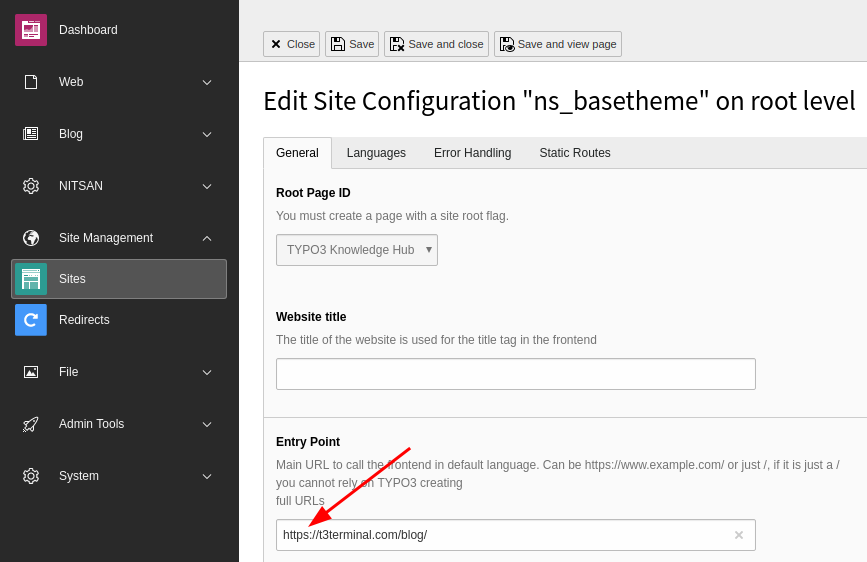Click the Blog newspaper icon
The height and width of the screenshot is (562, 867).
point(31,134)
